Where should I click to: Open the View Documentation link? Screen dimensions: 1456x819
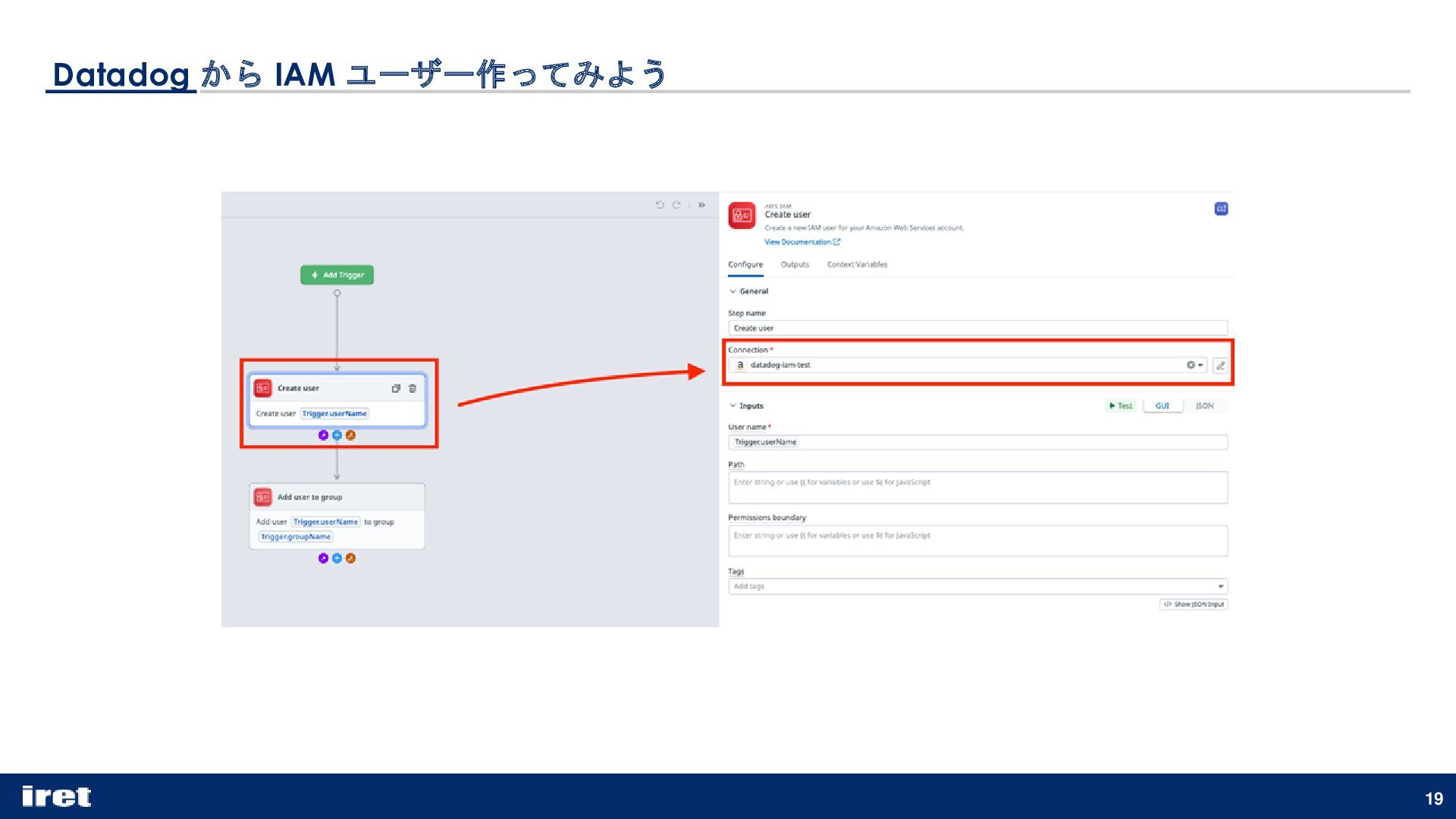coord(802,242)
